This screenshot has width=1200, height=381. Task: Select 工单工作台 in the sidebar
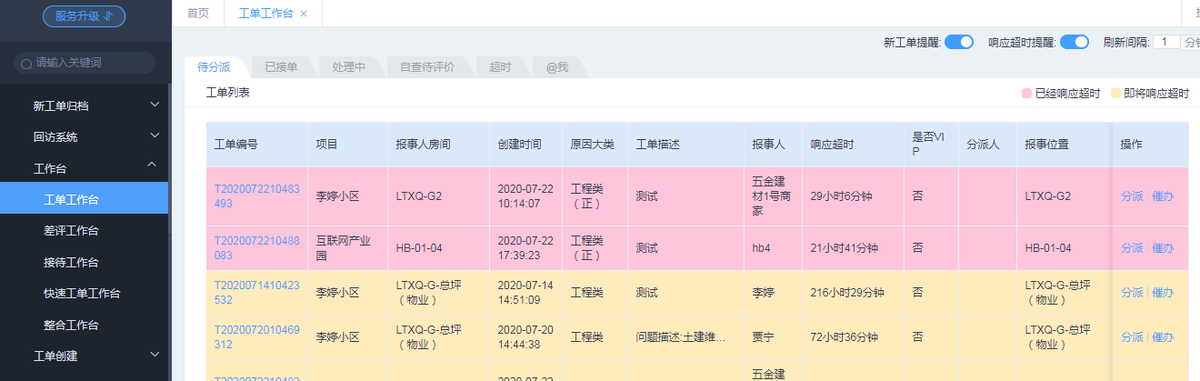click(85, 198)
